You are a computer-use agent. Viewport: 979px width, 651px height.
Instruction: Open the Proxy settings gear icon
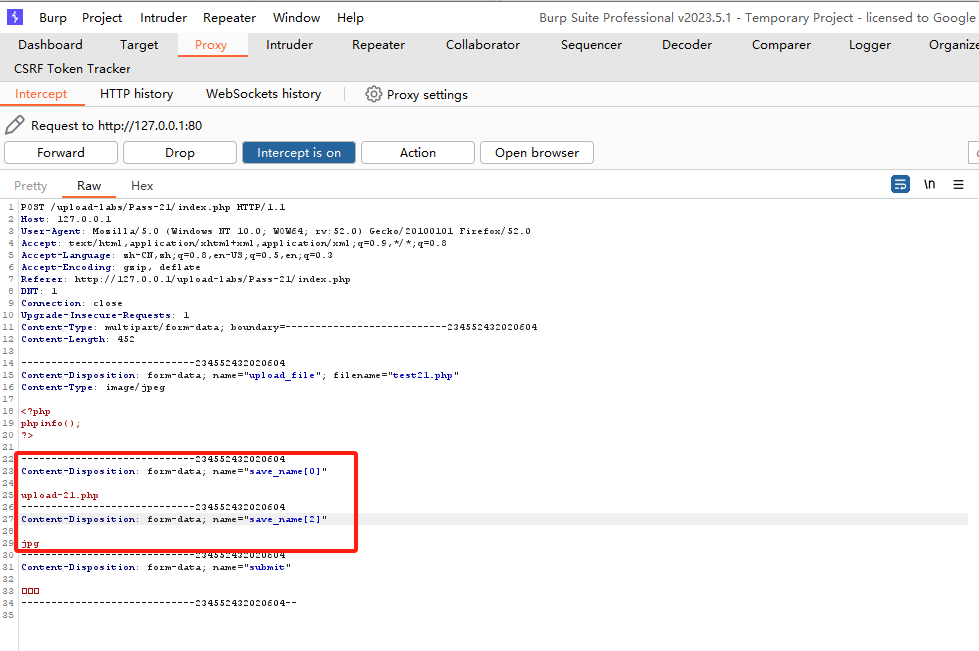(x=373, y=94)
